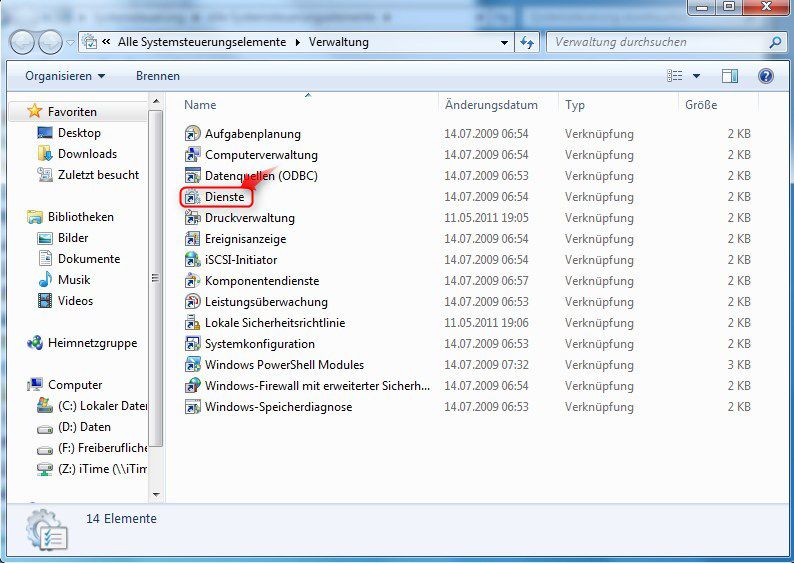The height and width of the screenshot is (563, 794).
Task: Select network drive (Z:) iTime
Action: (x=102, y=469)
